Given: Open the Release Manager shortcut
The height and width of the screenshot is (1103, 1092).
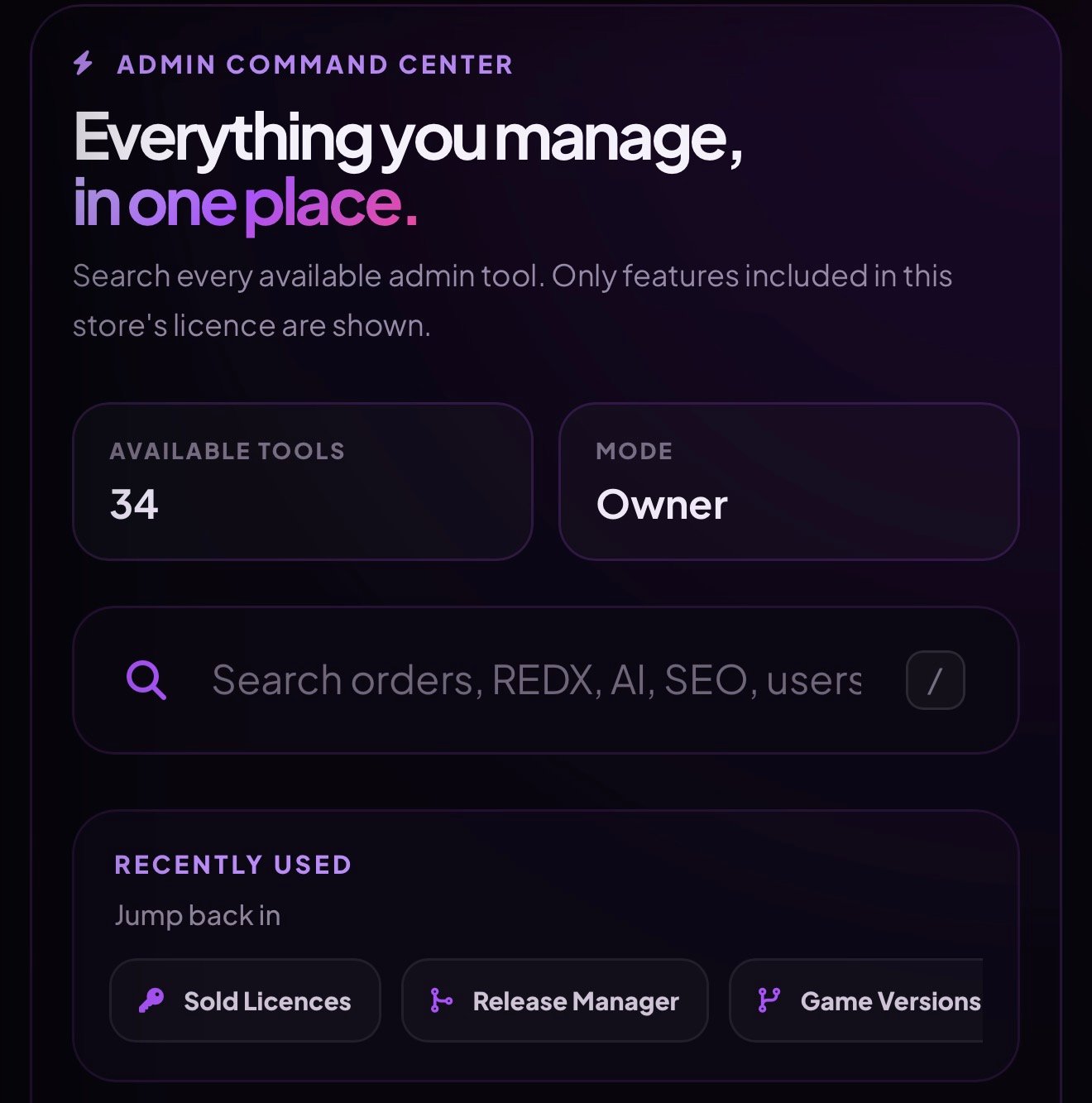Looking at the screenshot, I should 554,1000.
